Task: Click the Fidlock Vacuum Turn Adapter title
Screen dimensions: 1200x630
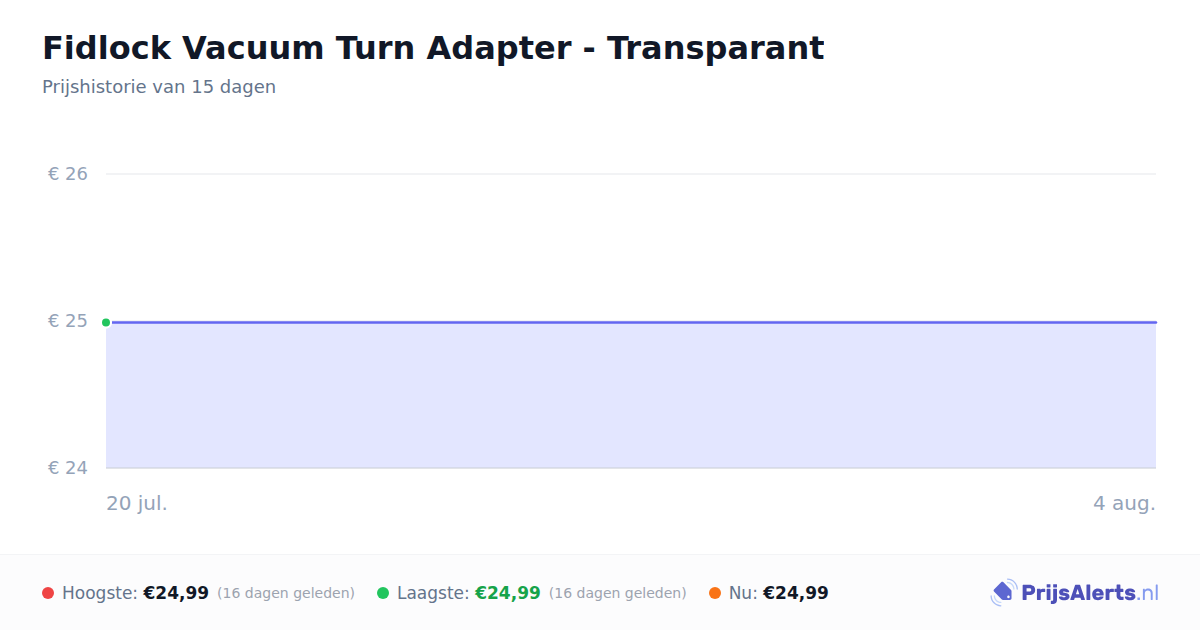Action: [x=433, y=48]
